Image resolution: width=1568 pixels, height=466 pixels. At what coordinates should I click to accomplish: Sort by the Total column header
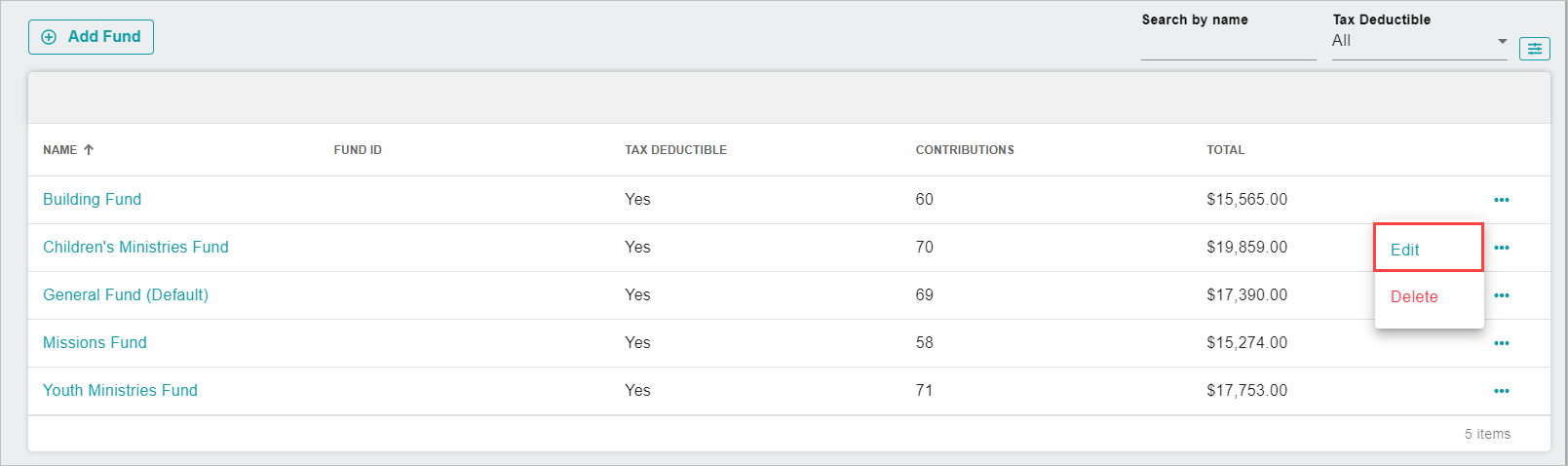[x=1225, y=149]
